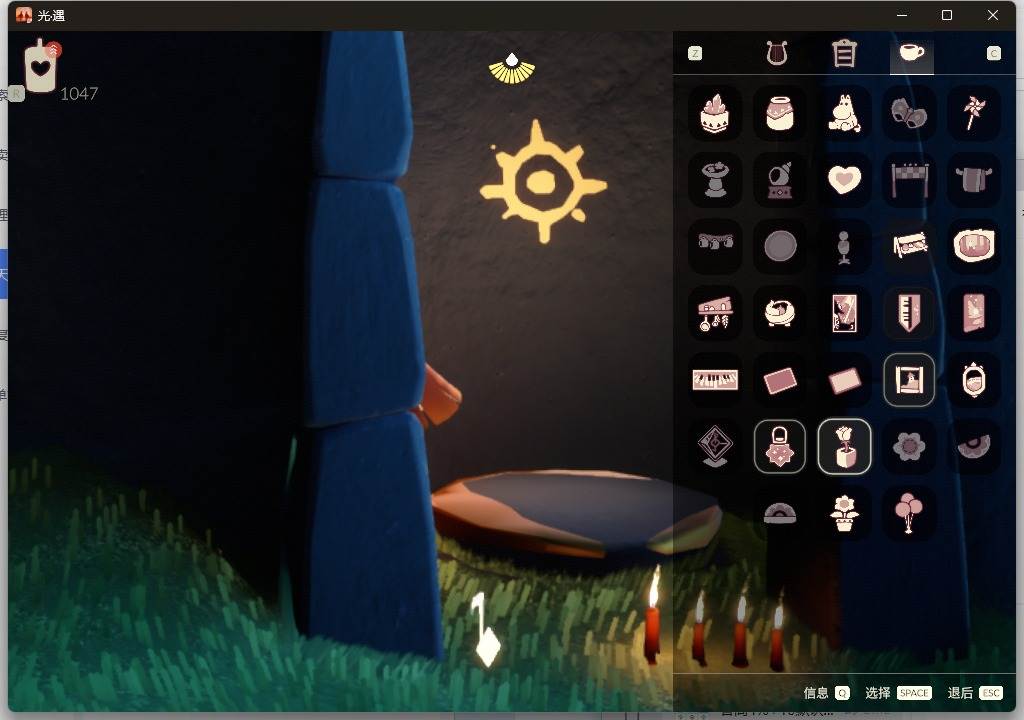Select the pinwheel prop
Viewport: 1024px width, 720px height.
pyautogui.click(x=974, y=112)
